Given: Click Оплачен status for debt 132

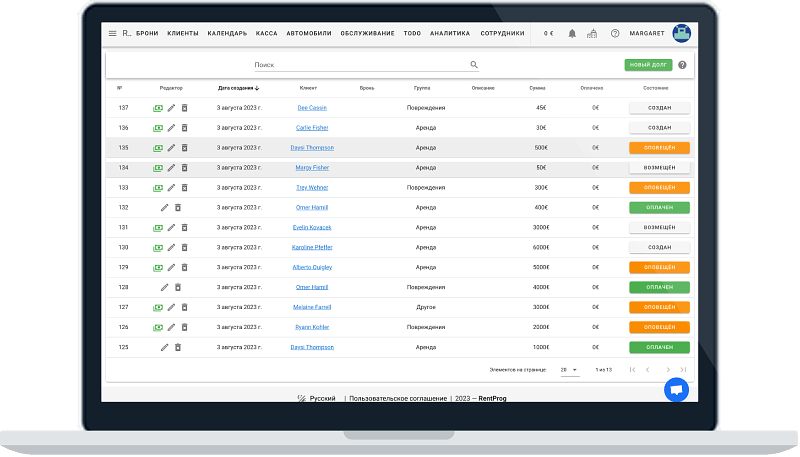Looking at the screenshot, I should (659, 208).
